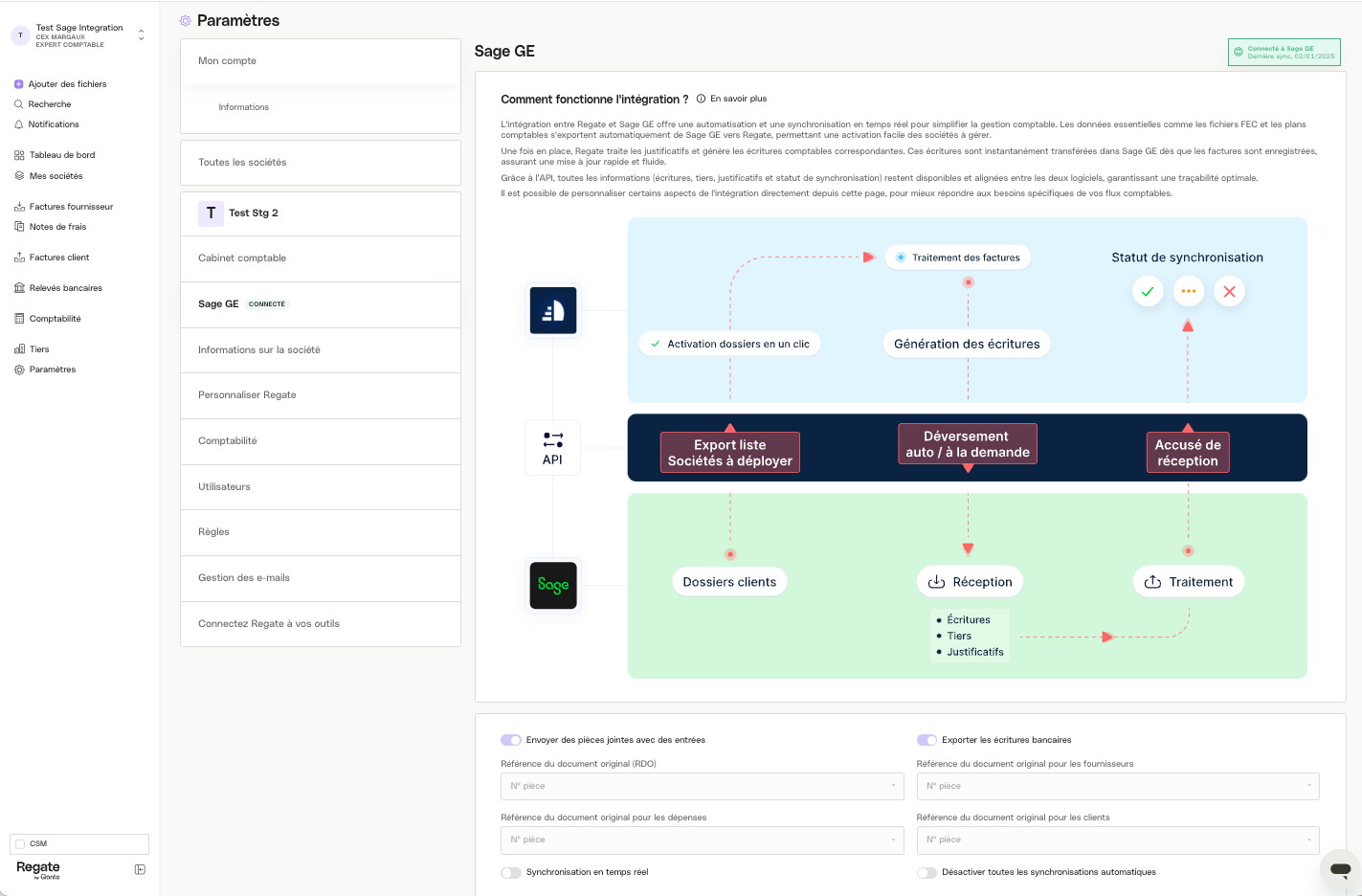Screen dimensions: 1362x896
Task: Open Gestion des e-mails settings
Action: 321,578
